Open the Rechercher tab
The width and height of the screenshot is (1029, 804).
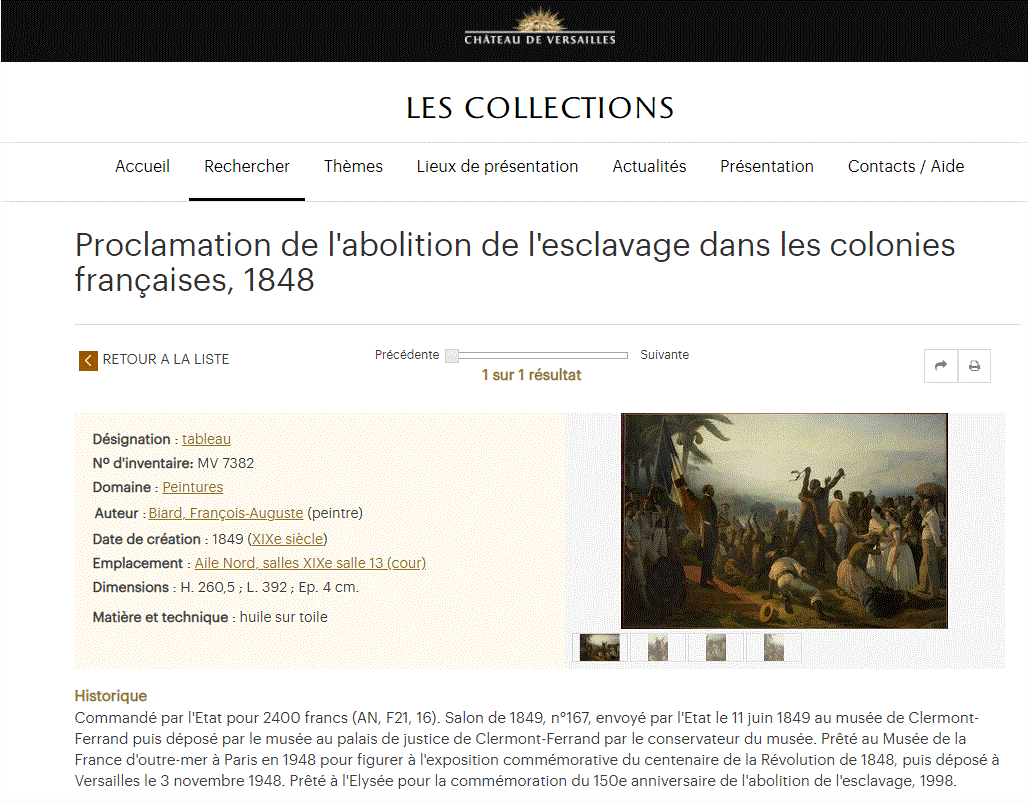(x=247, y=167)
